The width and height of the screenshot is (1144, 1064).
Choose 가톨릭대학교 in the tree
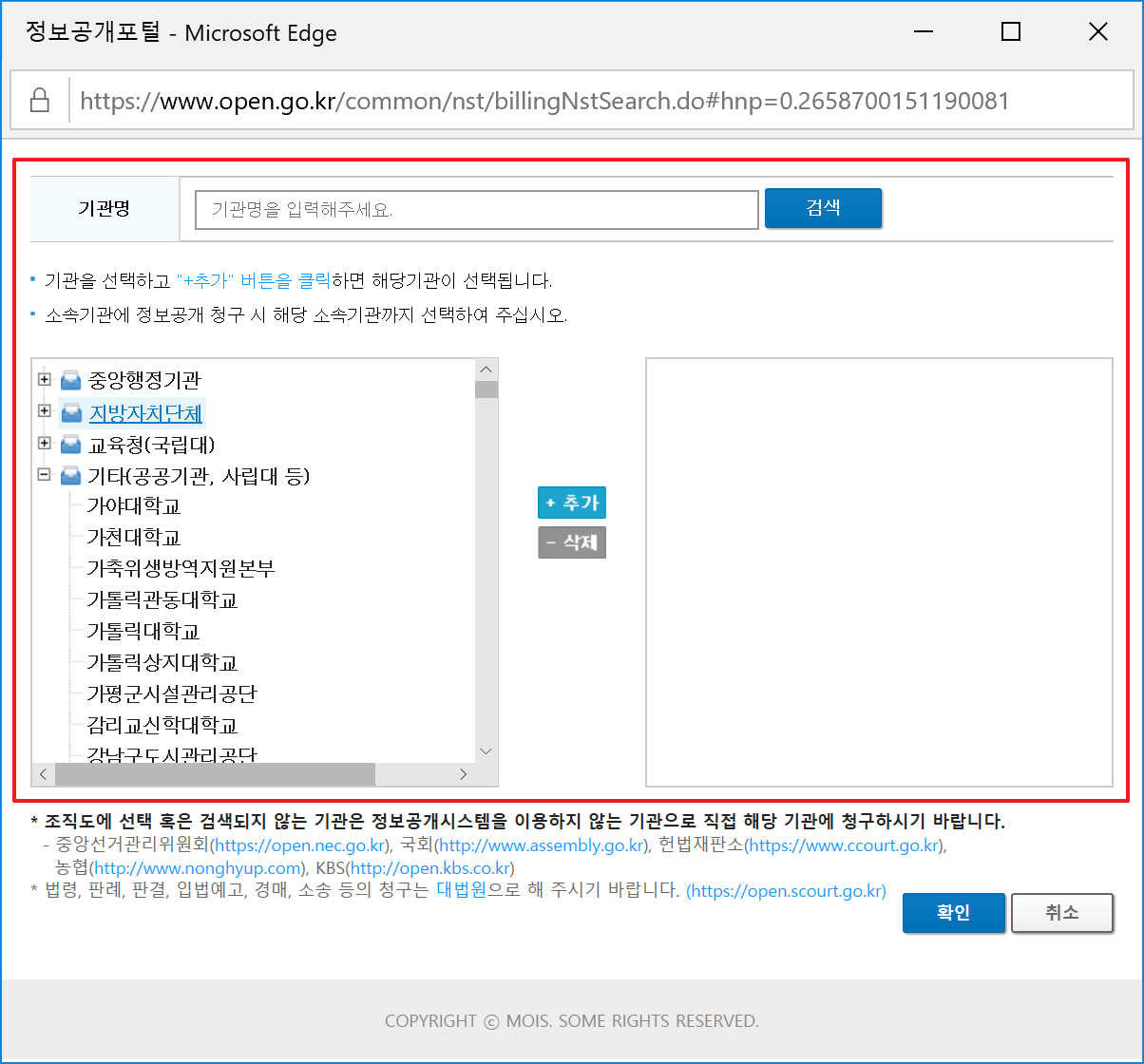point(143,632)
